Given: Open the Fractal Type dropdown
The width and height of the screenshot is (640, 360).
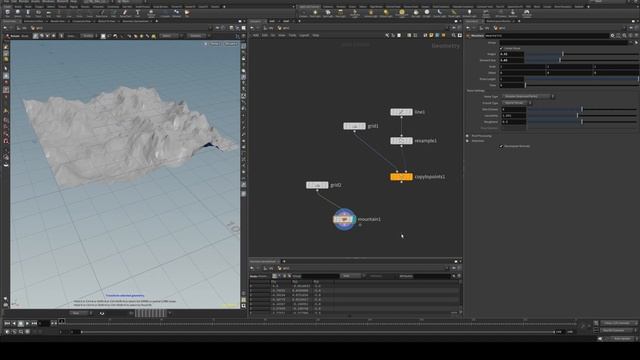Looking at the screenshot, I should click(x=517, y=103).
